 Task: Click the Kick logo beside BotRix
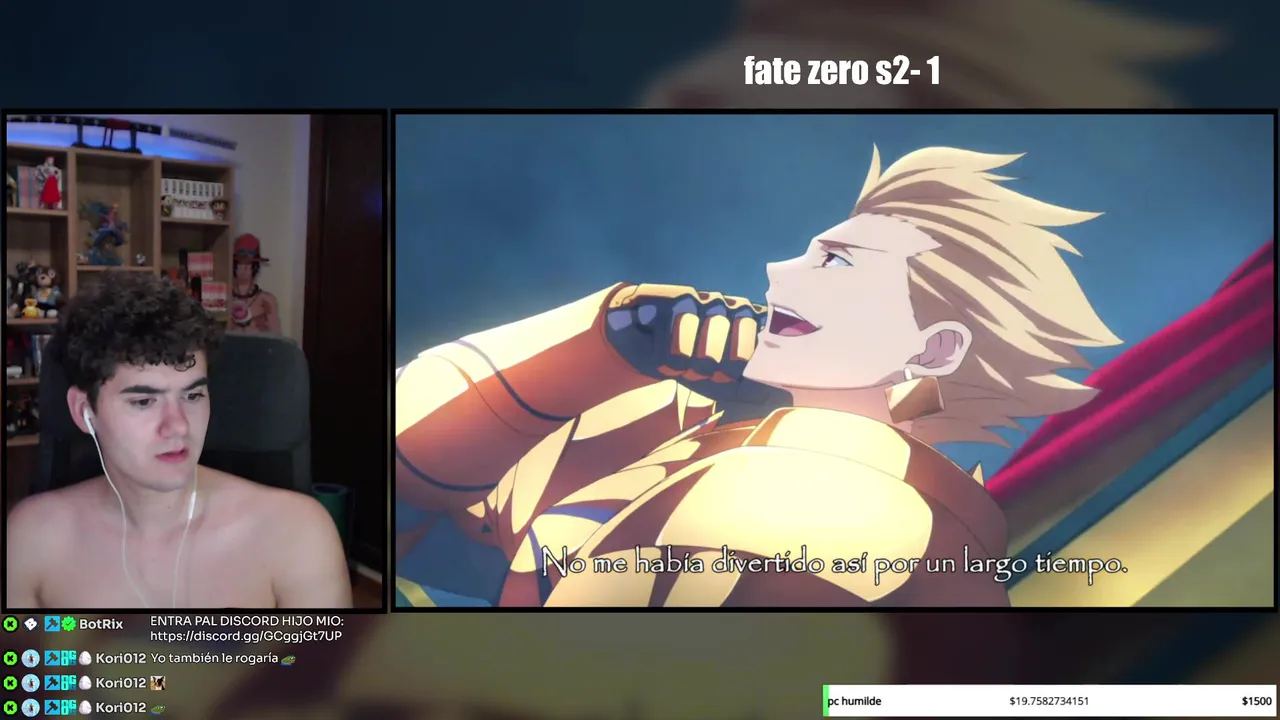(x=10, y=624)
